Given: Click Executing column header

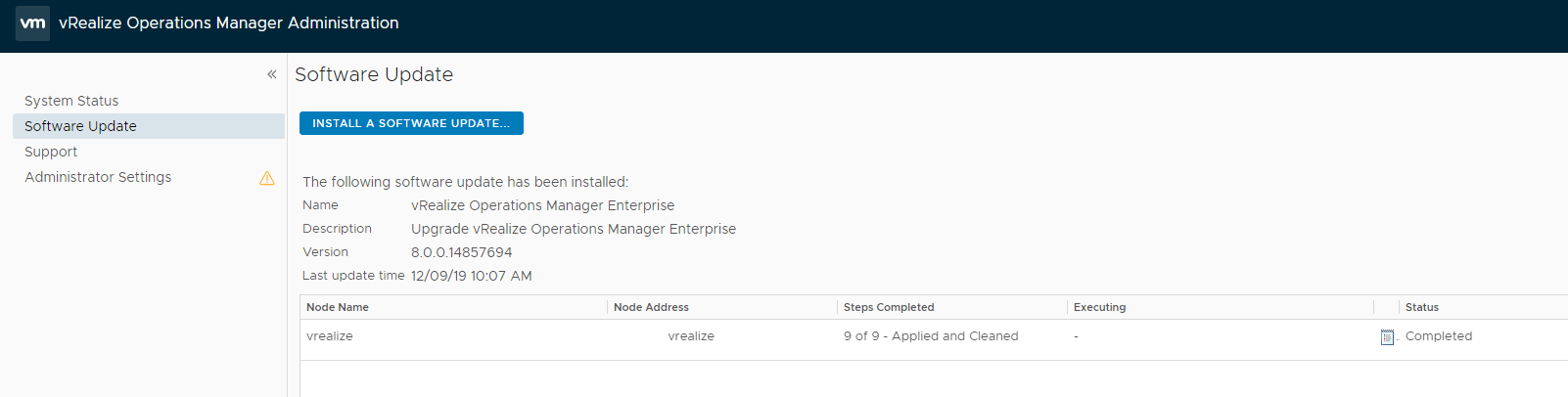Looking at the screenshot, I should (1099, 307).
